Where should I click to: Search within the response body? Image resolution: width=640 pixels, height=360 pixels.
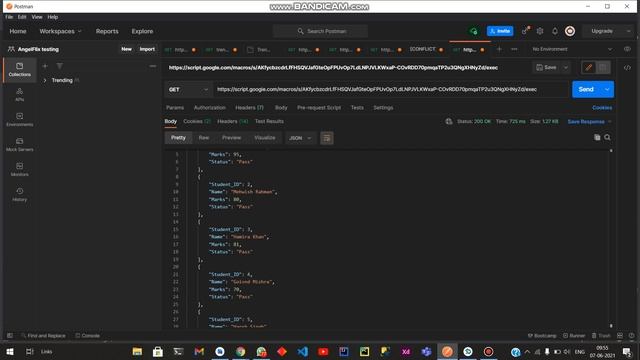coord(607,138)
